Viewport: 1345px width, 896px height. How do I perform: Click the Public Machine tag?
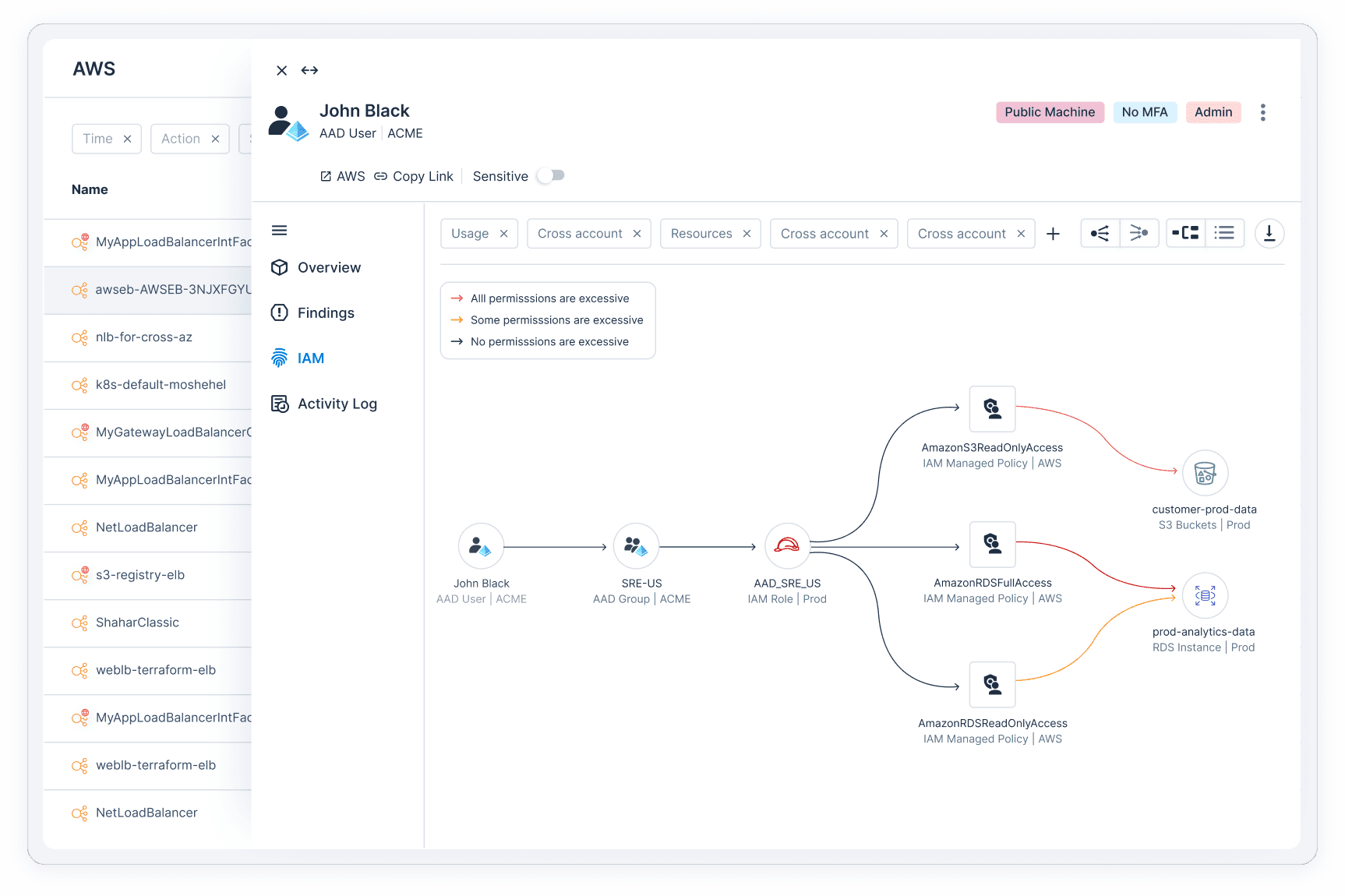[x=1050, y=112]
